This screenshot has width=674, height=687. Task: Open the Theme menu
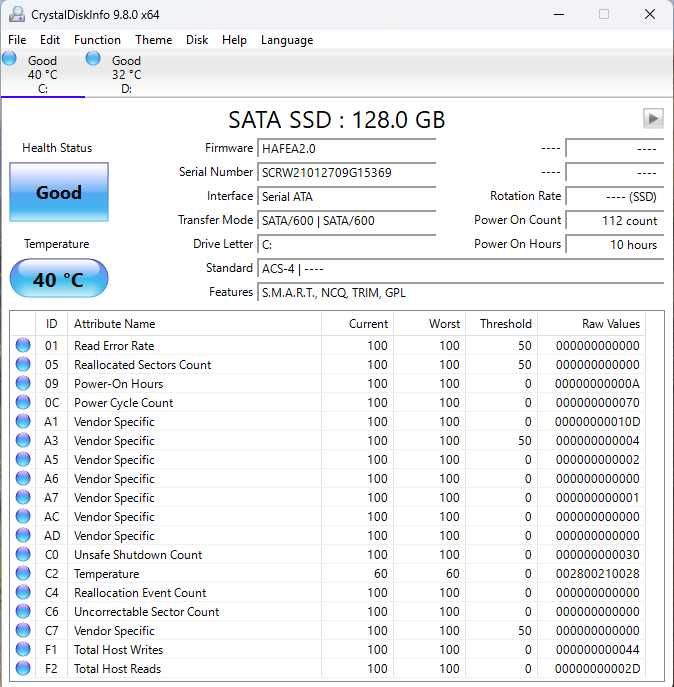click(x=153, y=40)
